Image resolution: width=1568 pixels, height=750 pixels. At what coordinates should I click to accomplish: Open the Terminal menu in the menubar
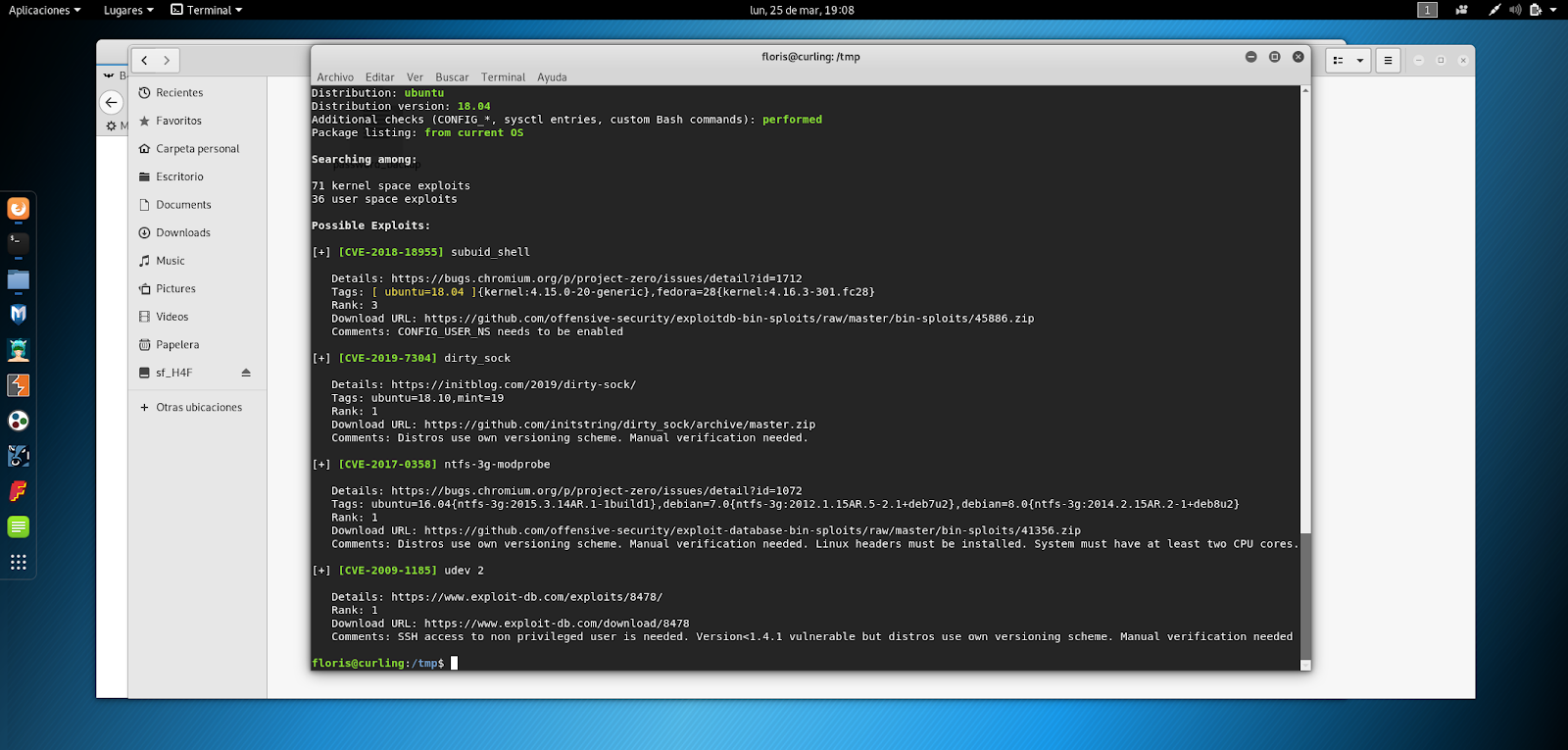[x=503, y=77]
